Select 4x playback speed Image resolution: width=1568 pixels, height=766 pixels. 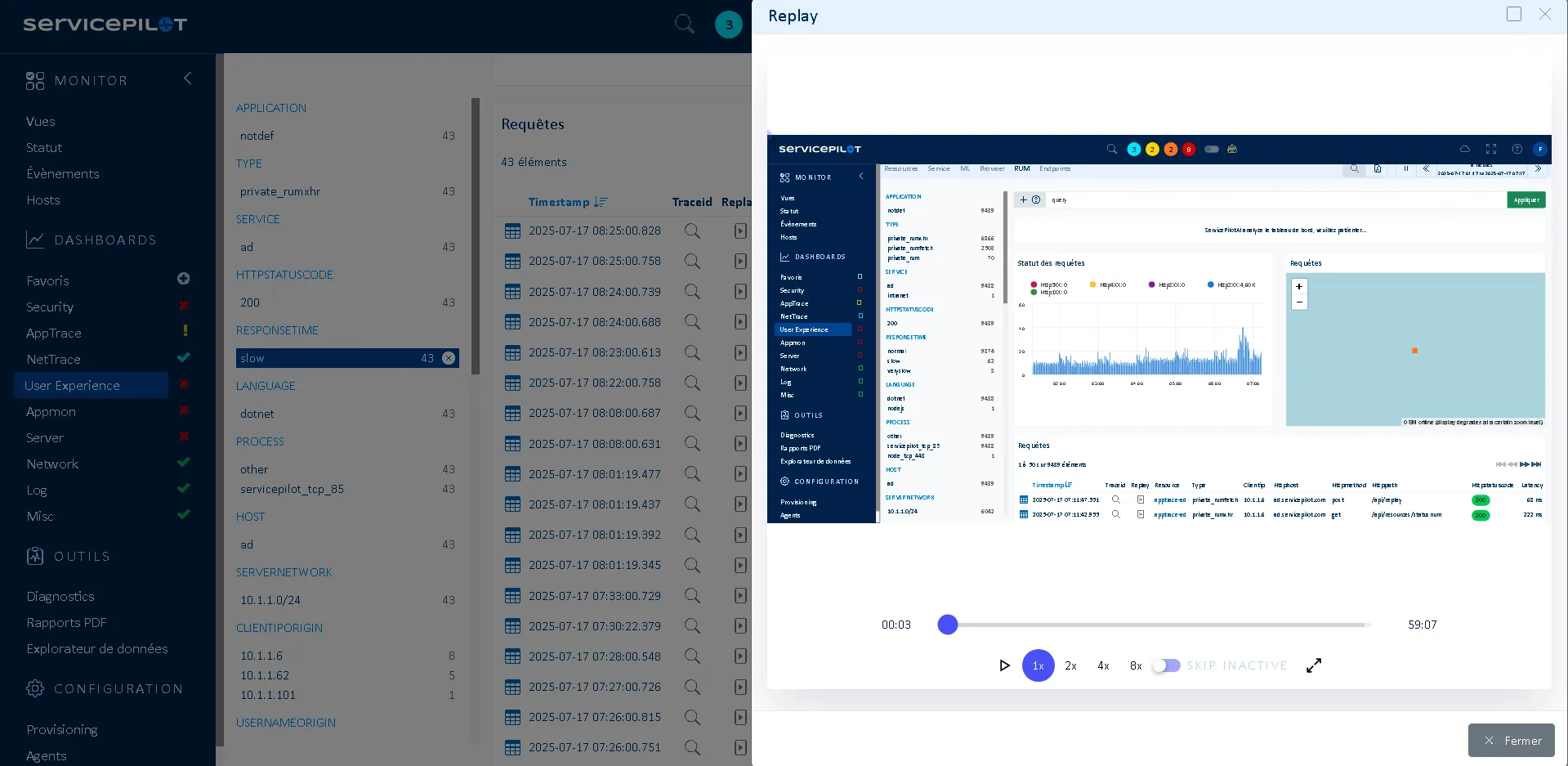click(x=1102, y=665)
